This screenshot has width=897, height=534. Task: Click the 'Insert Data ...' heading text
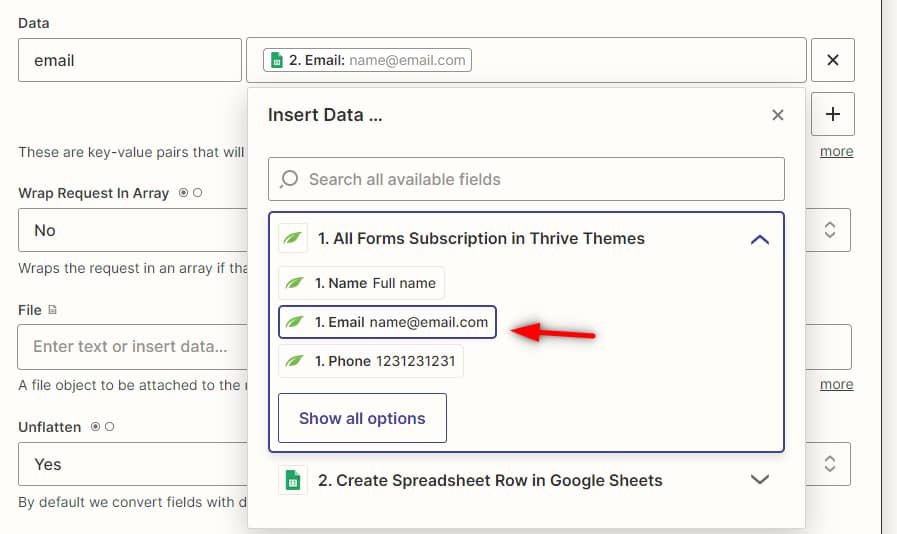click(325, 114)
